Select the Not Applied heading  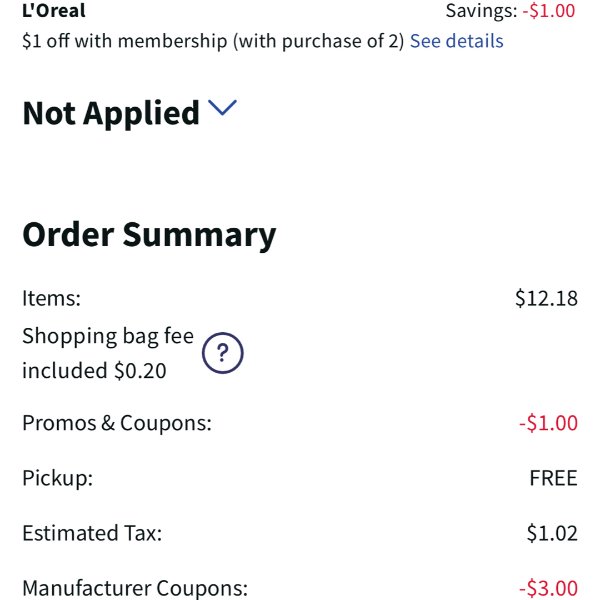(111, 113)
